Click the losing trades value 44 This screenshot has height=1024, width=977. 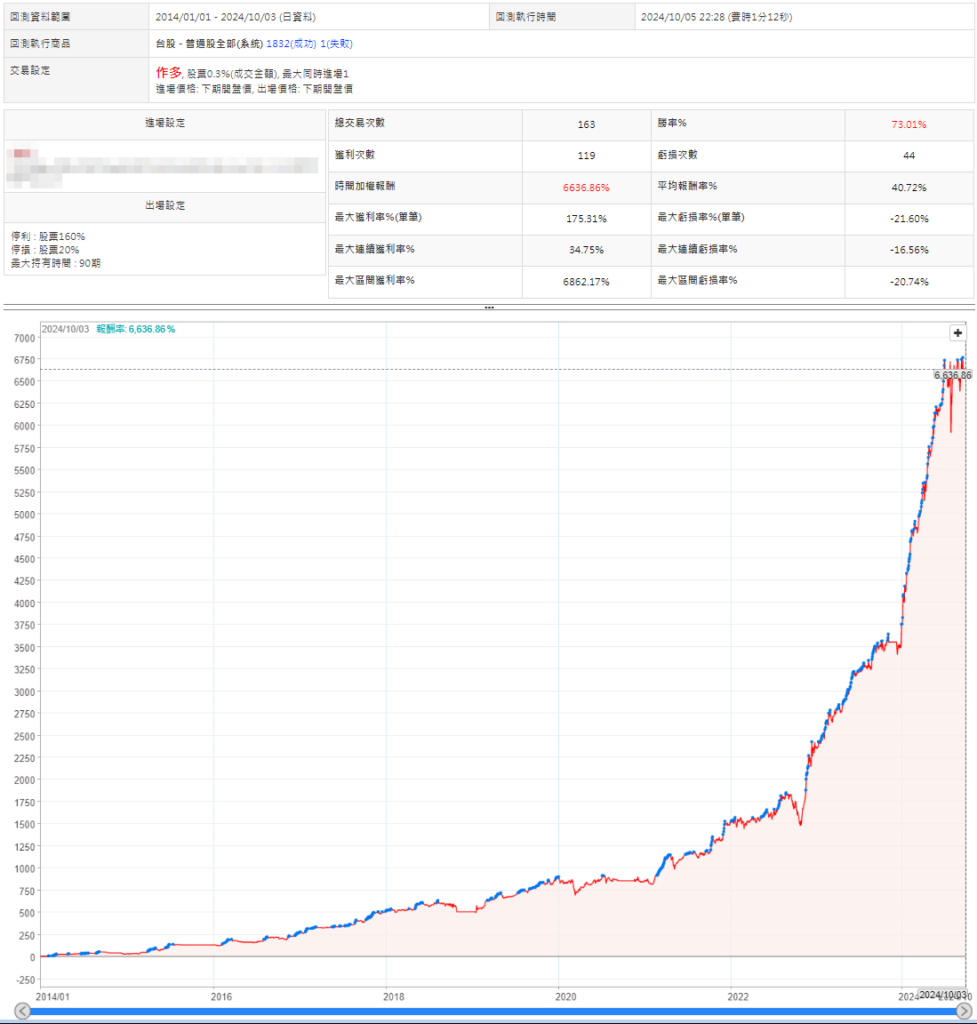point(909,155)
